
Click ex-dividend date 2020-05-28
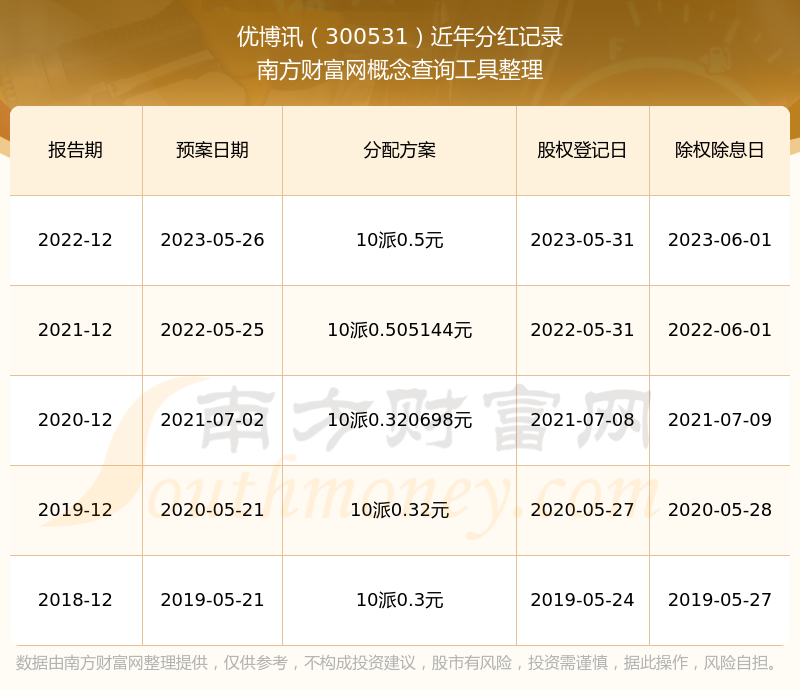coord(719,509)
